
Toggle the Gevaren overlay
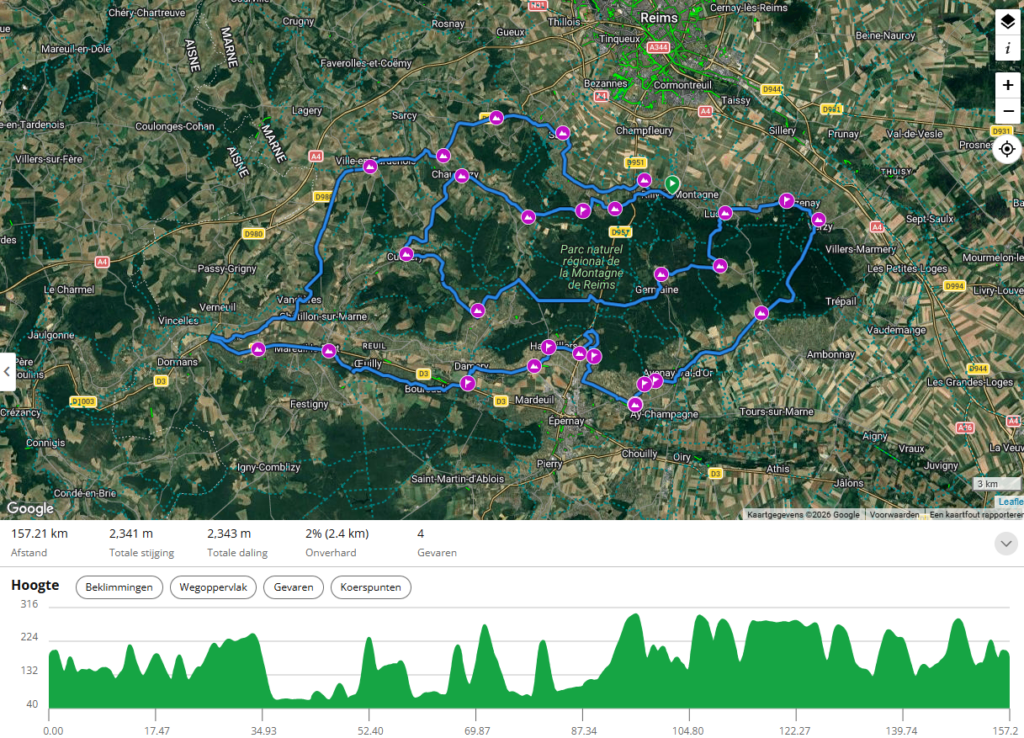click(x=293, y=587)
